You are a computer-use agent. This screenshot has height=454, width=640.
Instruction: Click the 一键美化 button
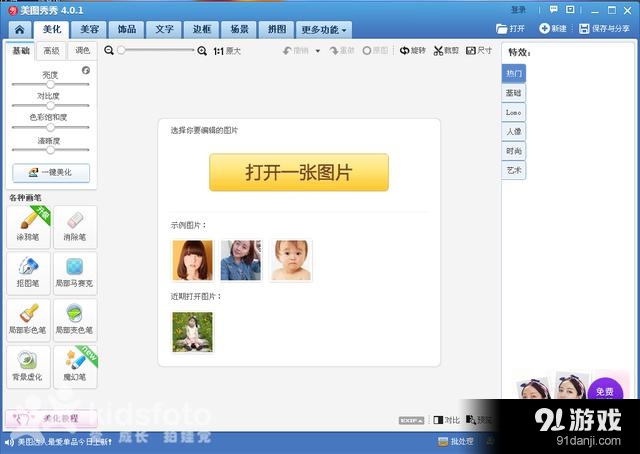coord(51,173)
